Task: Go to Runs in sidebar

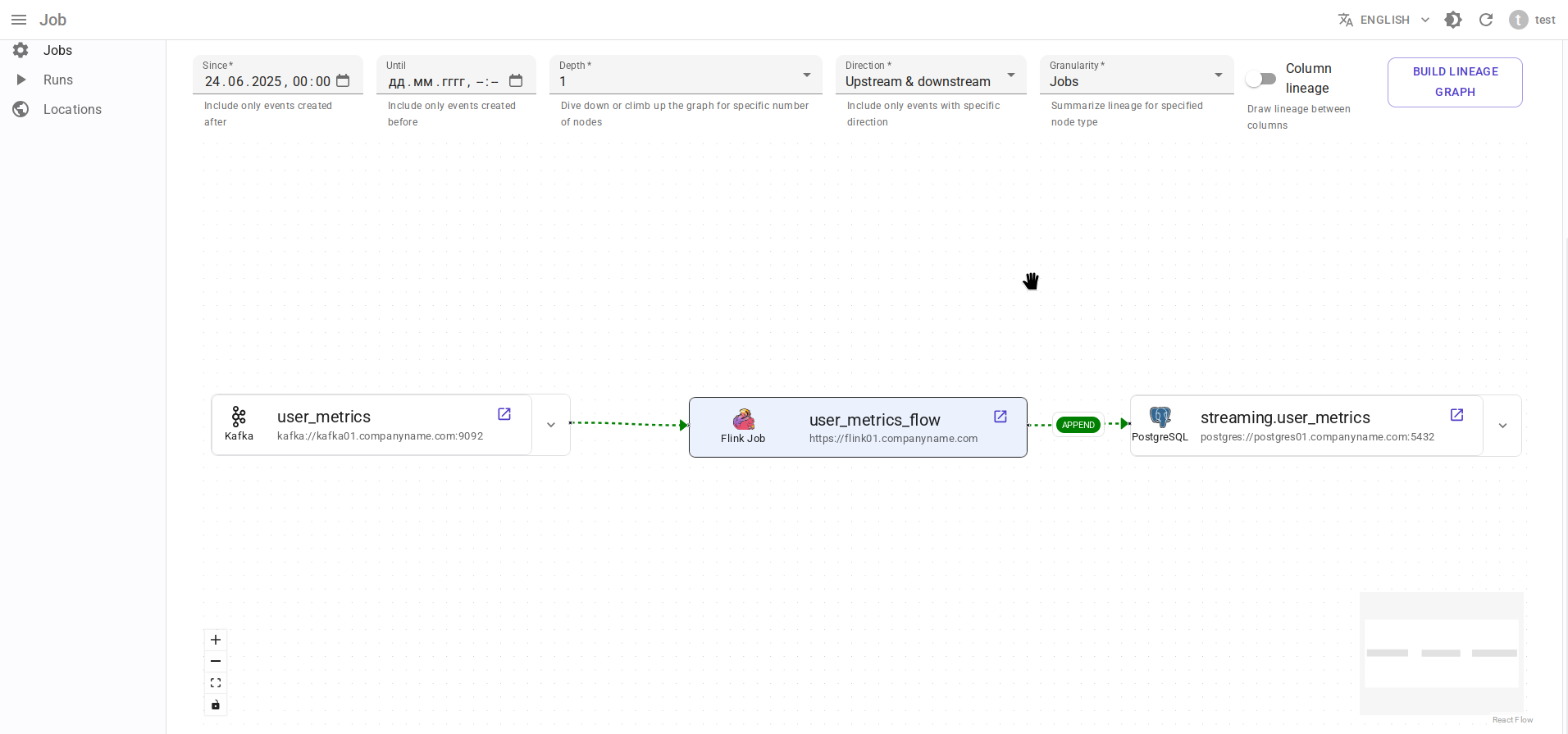Action: pos(57,80)
